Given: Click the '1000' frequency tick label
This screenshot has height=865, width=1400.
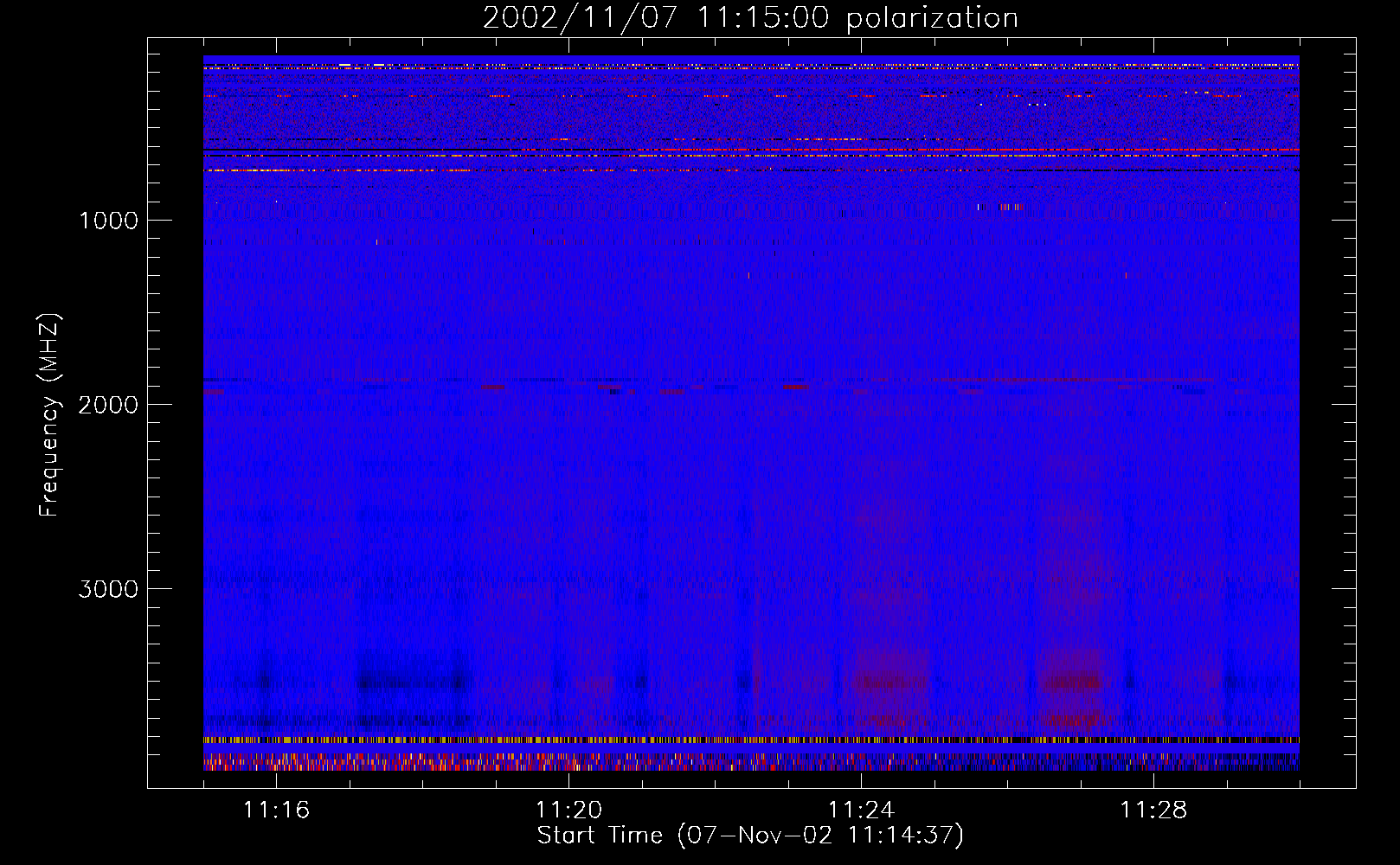Looking at the screenshot, I should point(109,221).
